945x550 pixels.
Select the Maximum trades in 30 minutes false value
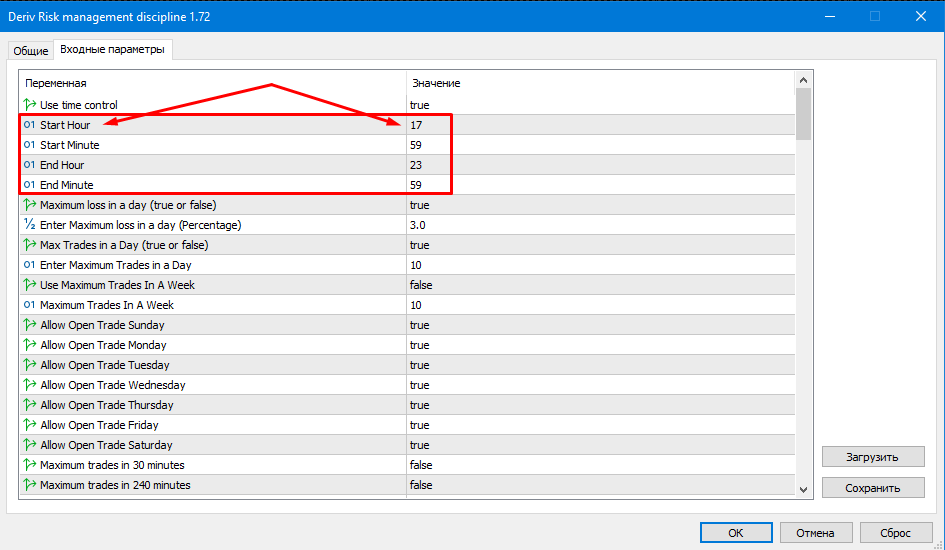tap(421, 464)
